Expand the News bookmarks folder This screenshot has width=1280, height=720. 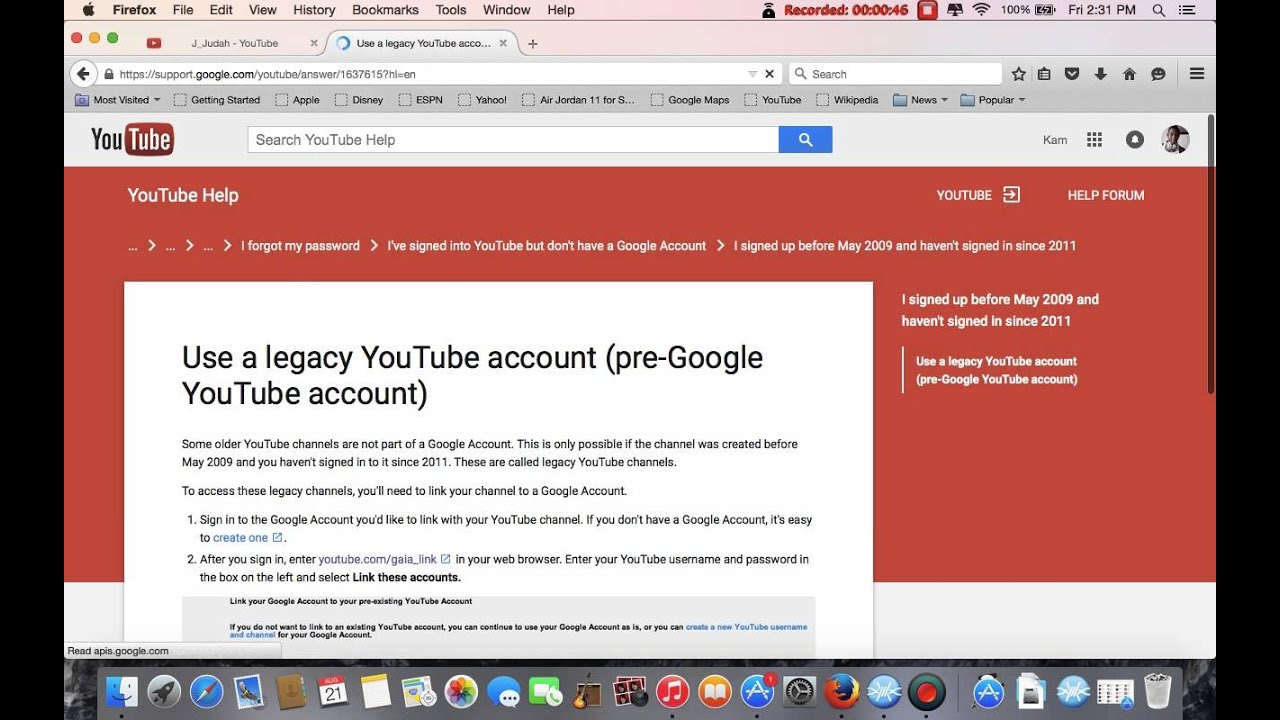(920, 100)
